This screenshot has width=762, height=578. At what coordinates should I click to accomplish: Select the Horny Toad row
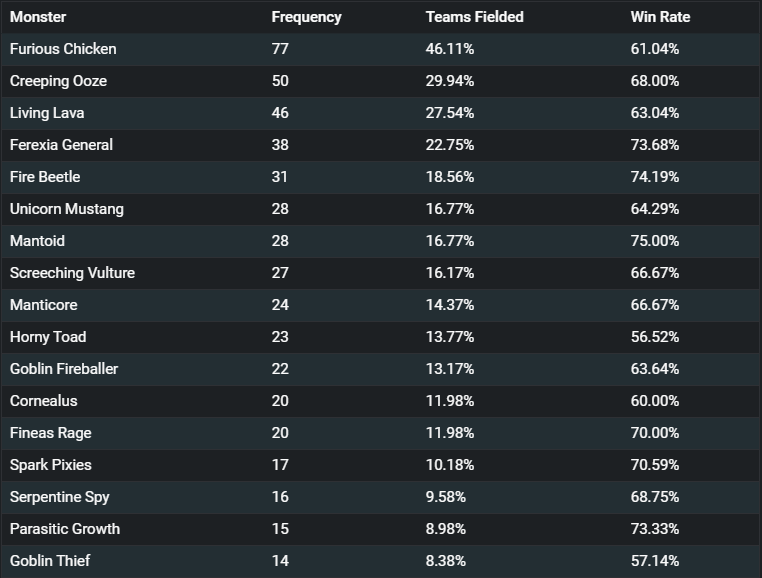point(381,337)
